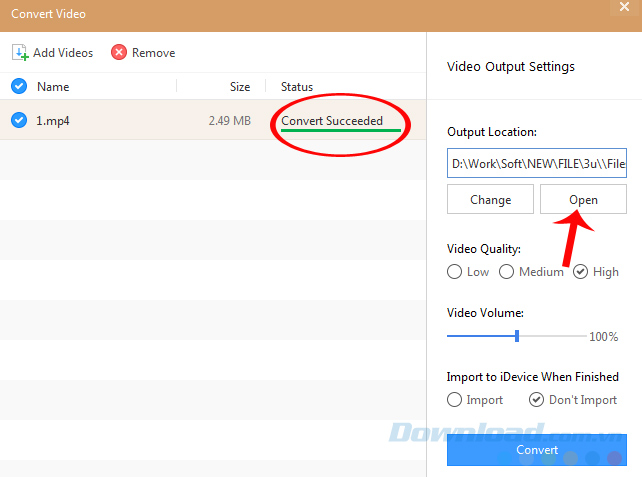Viewport: 642px width, 477px height.
Task: Sort list by Name column header
Action: pyautogui.click(x=53, y=87)
